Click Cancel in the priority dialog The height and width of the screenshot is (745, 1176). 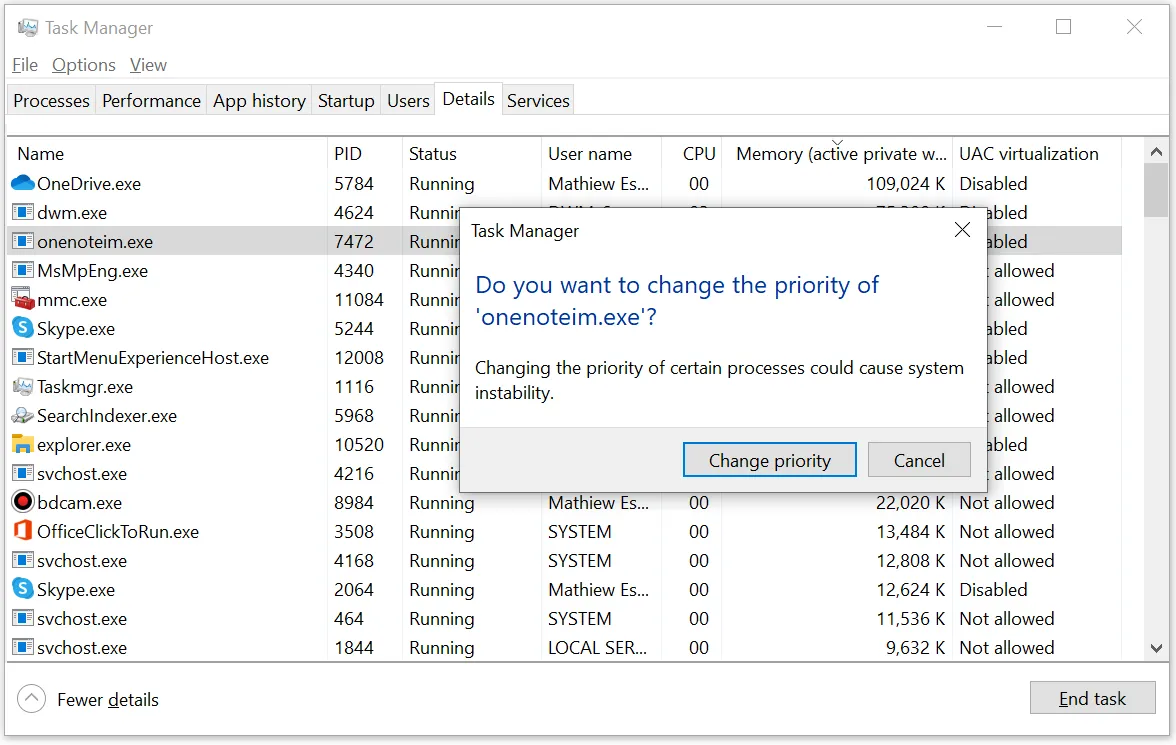click(919, 460)
